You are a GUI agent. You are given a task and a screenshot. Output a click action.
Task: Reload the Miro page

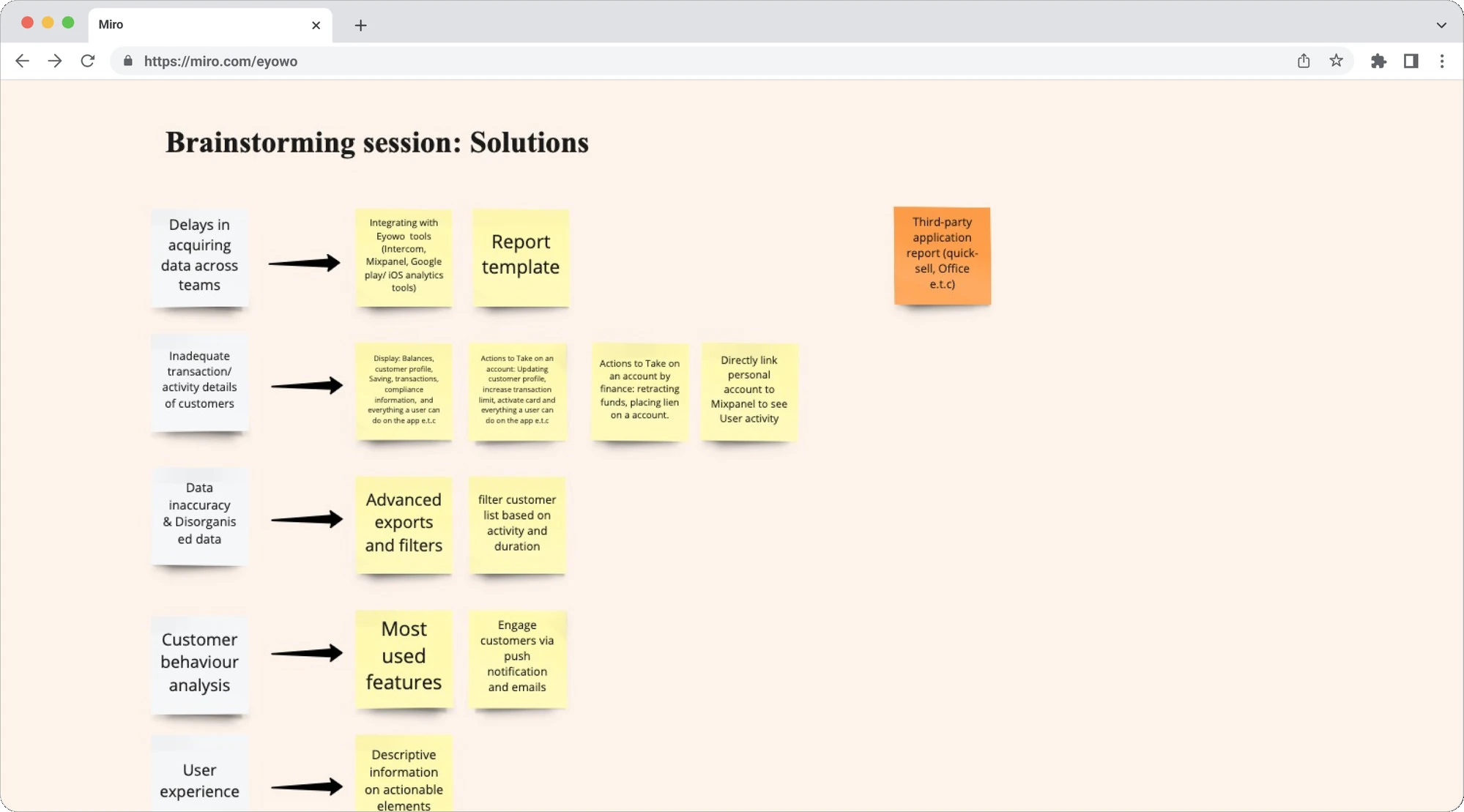[x=88, y=62]
